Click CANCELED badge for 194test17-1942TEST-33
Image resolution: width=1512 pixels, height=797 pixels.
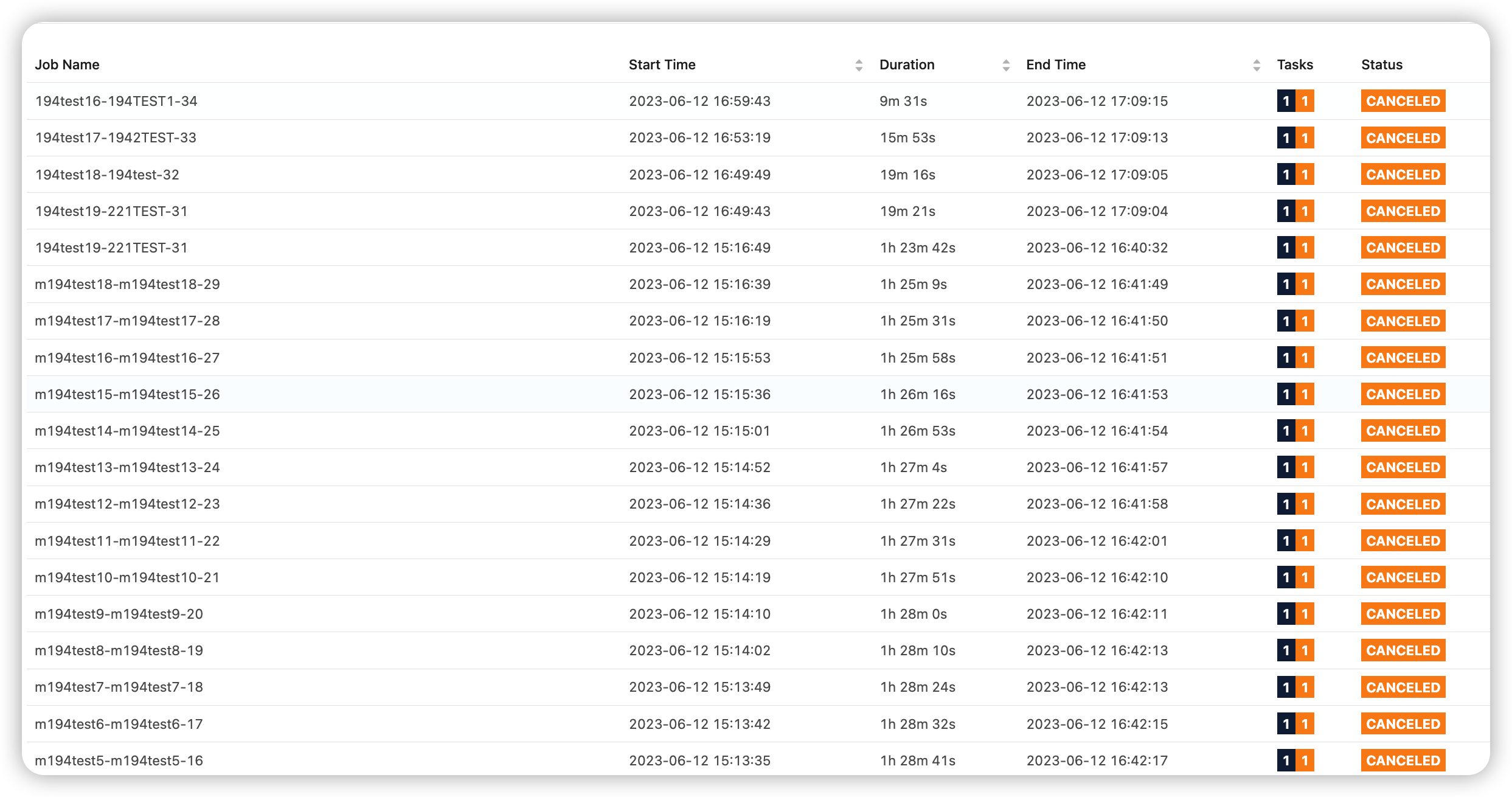pyautogui.click(x=1403, y=138)
